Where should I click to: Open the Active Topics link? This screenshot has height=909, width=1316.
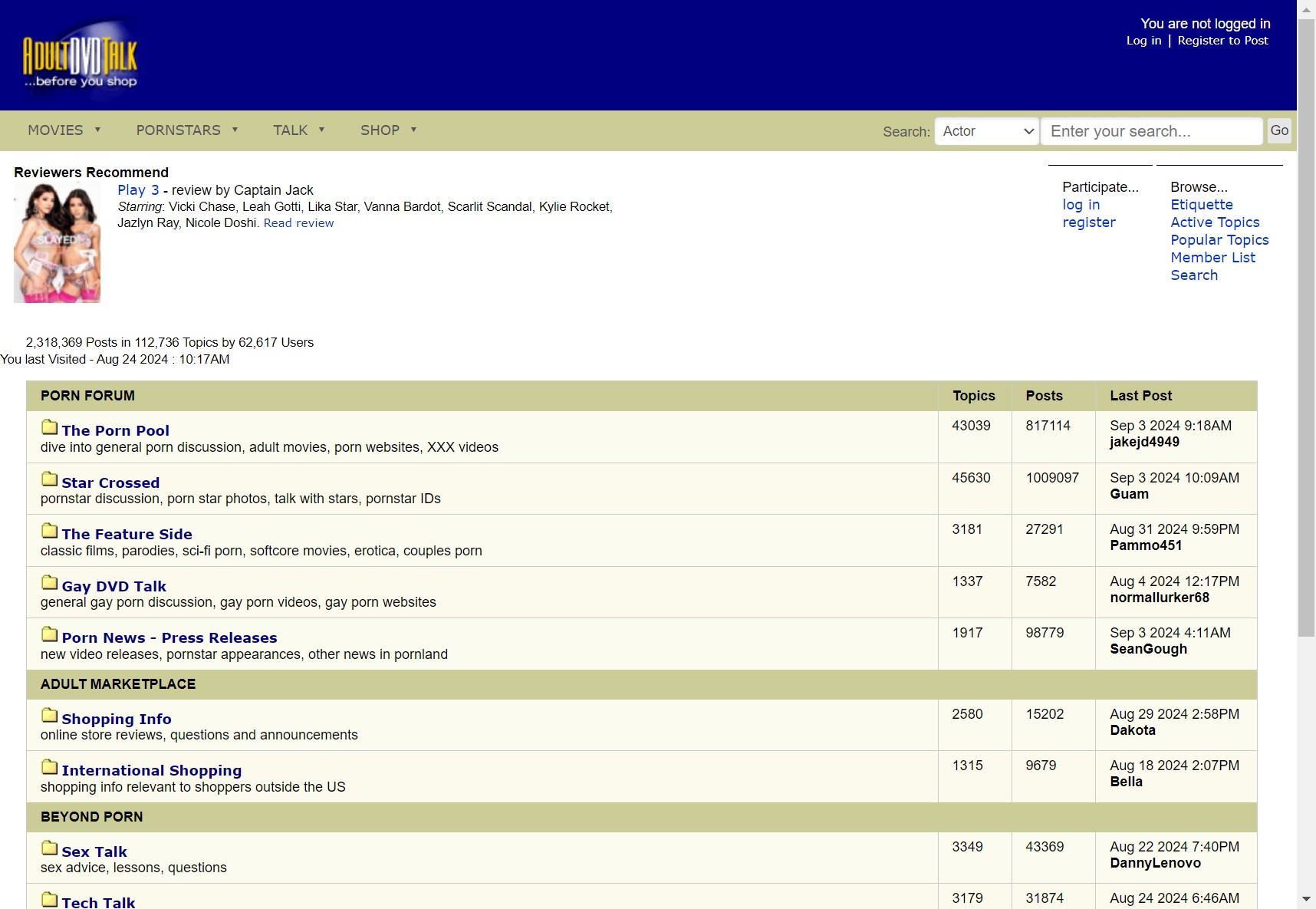coord(1215,222)
